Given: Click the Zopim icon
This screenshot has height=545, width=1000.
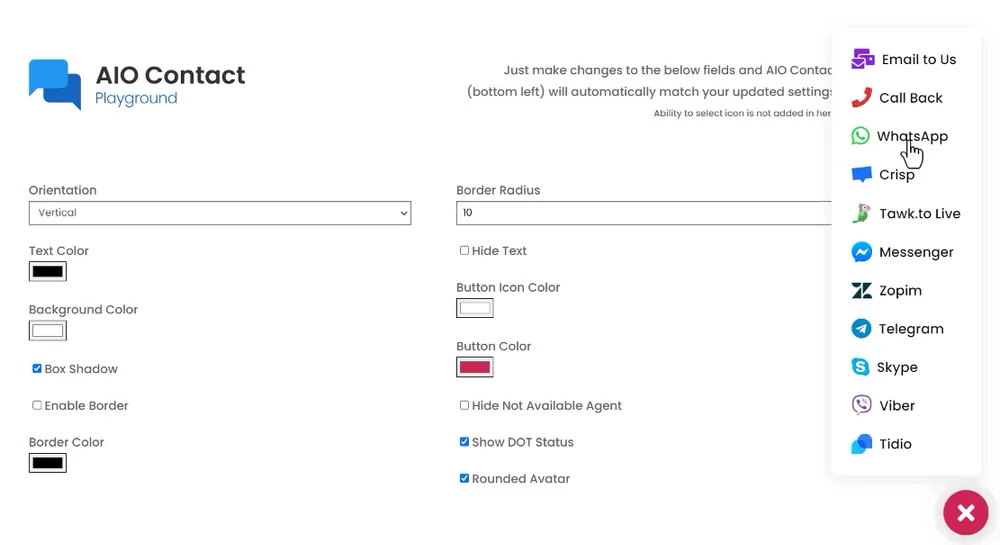Looking at the screenshot, I should pos(862,290).
